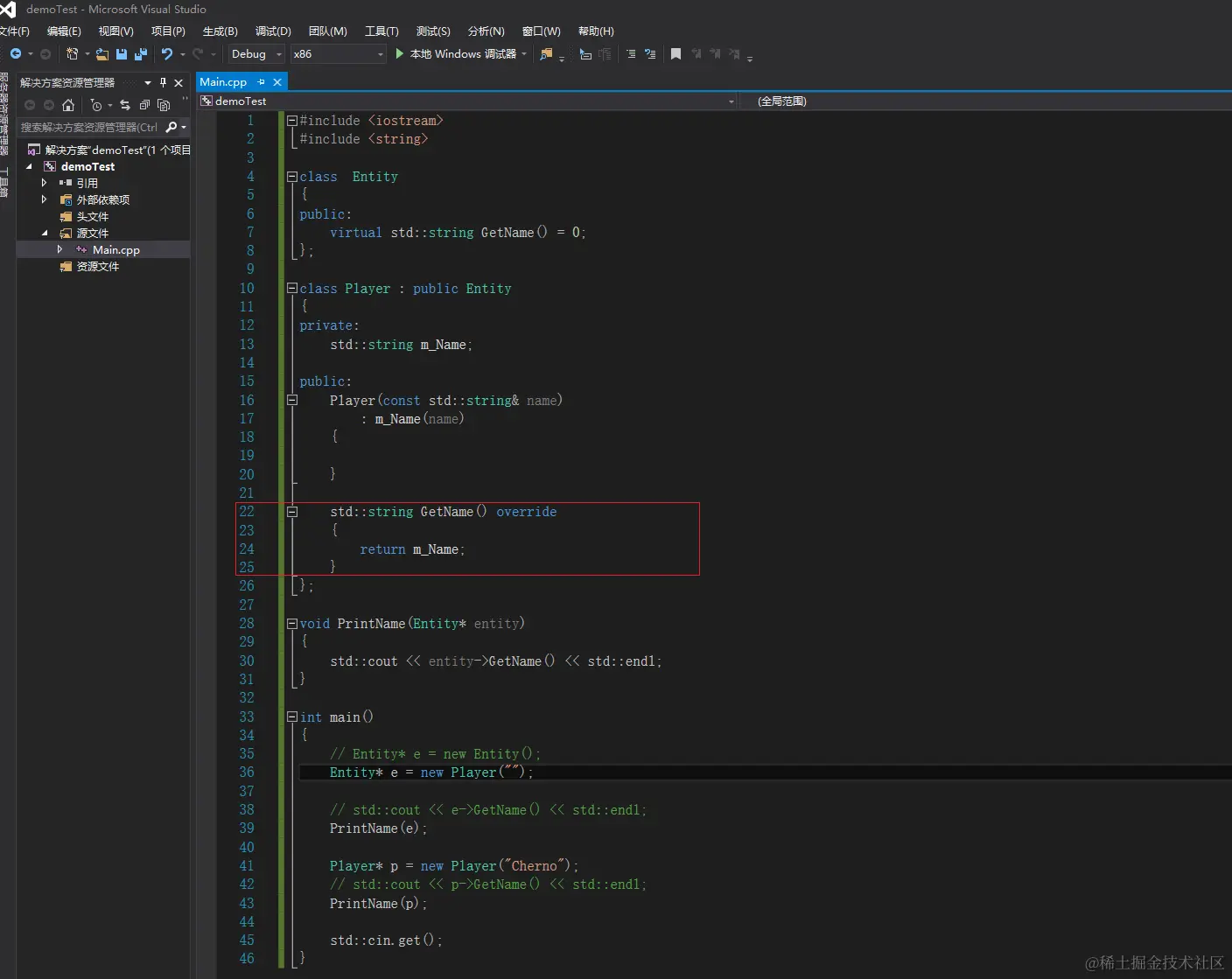
Task: Expand the 引用 (References) tree node
Action: (x=44, y=183)
